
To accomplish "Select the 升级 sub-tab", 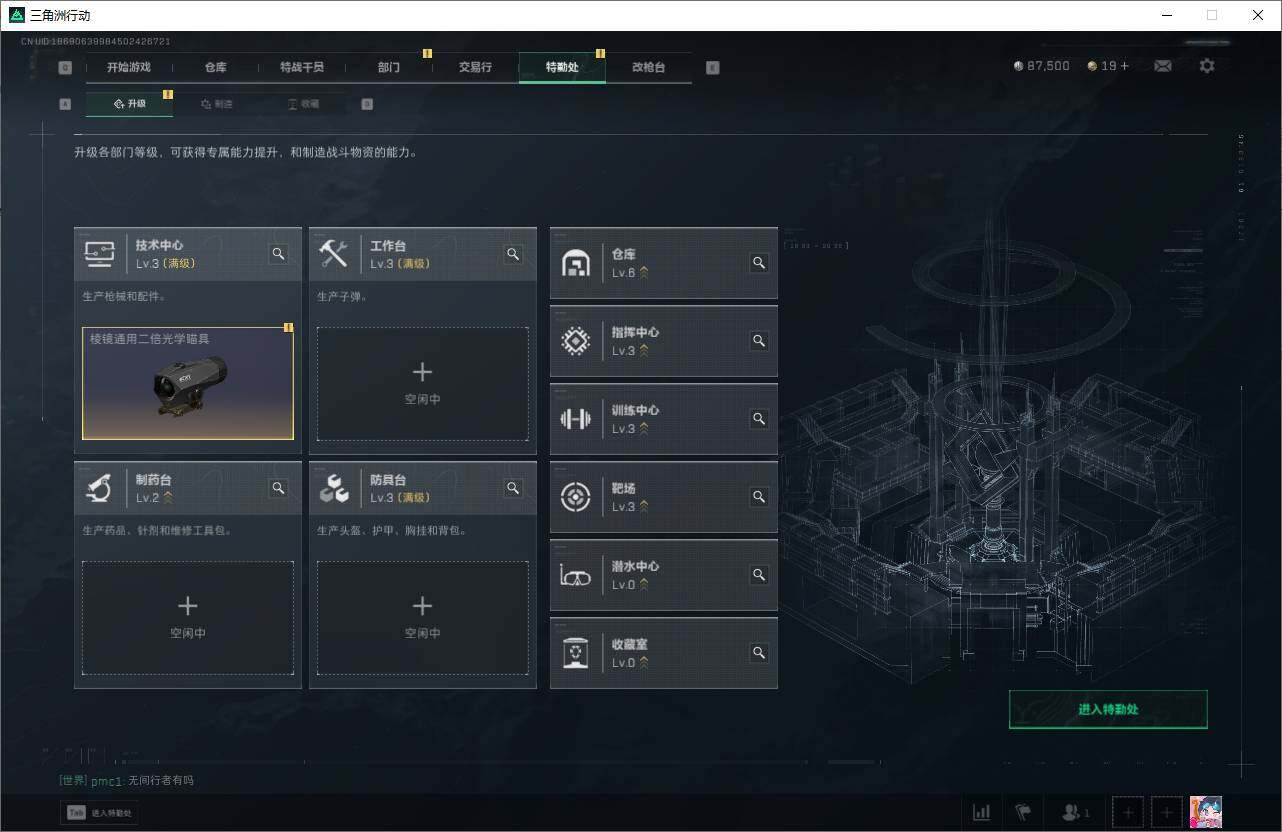I will [129, 104].
